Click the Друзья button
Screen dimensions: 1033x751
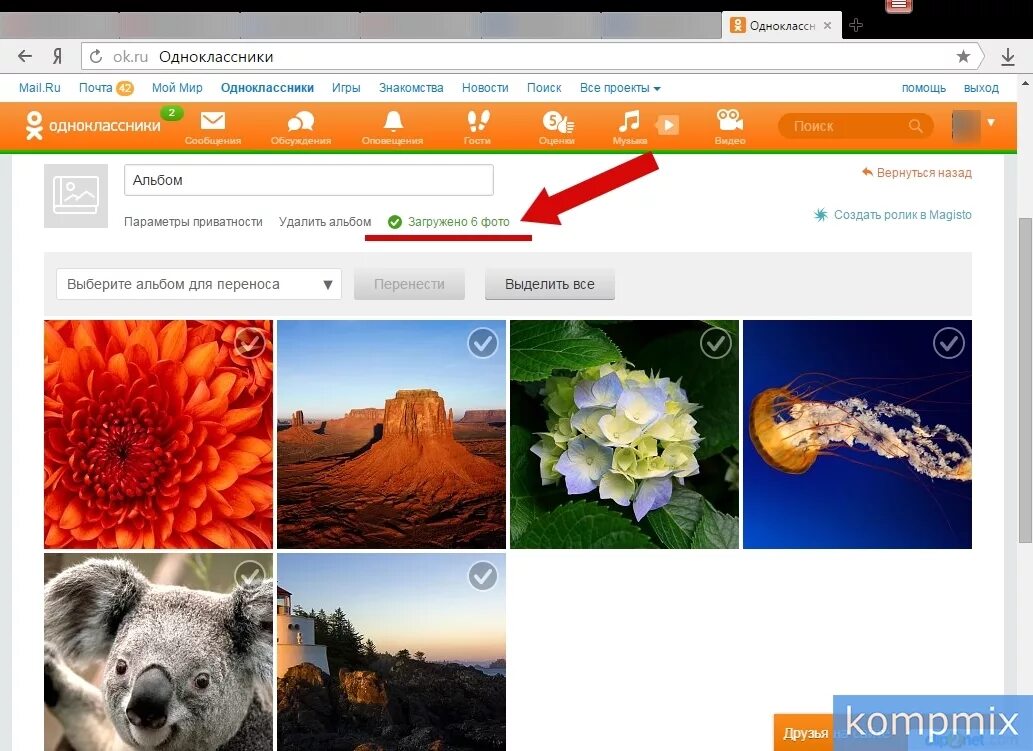point(804,733)
